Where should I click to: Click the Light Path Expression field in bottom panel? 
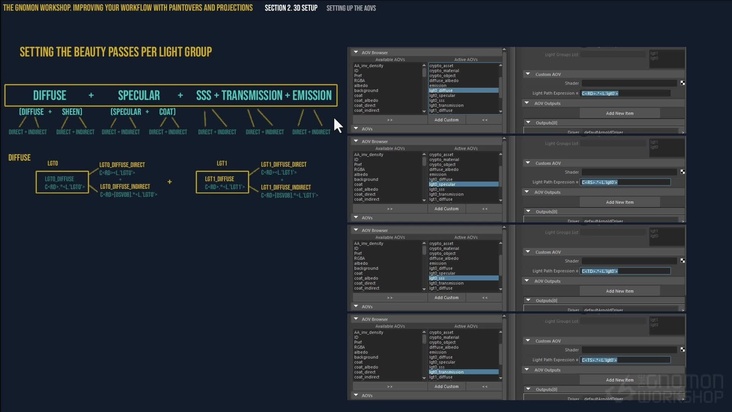626,360
